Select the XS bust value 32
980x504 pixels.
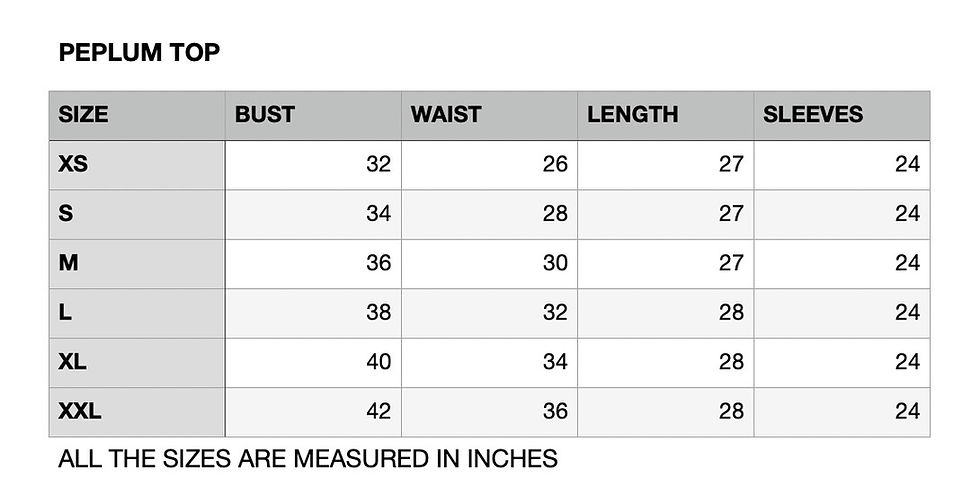click(379, 164)
